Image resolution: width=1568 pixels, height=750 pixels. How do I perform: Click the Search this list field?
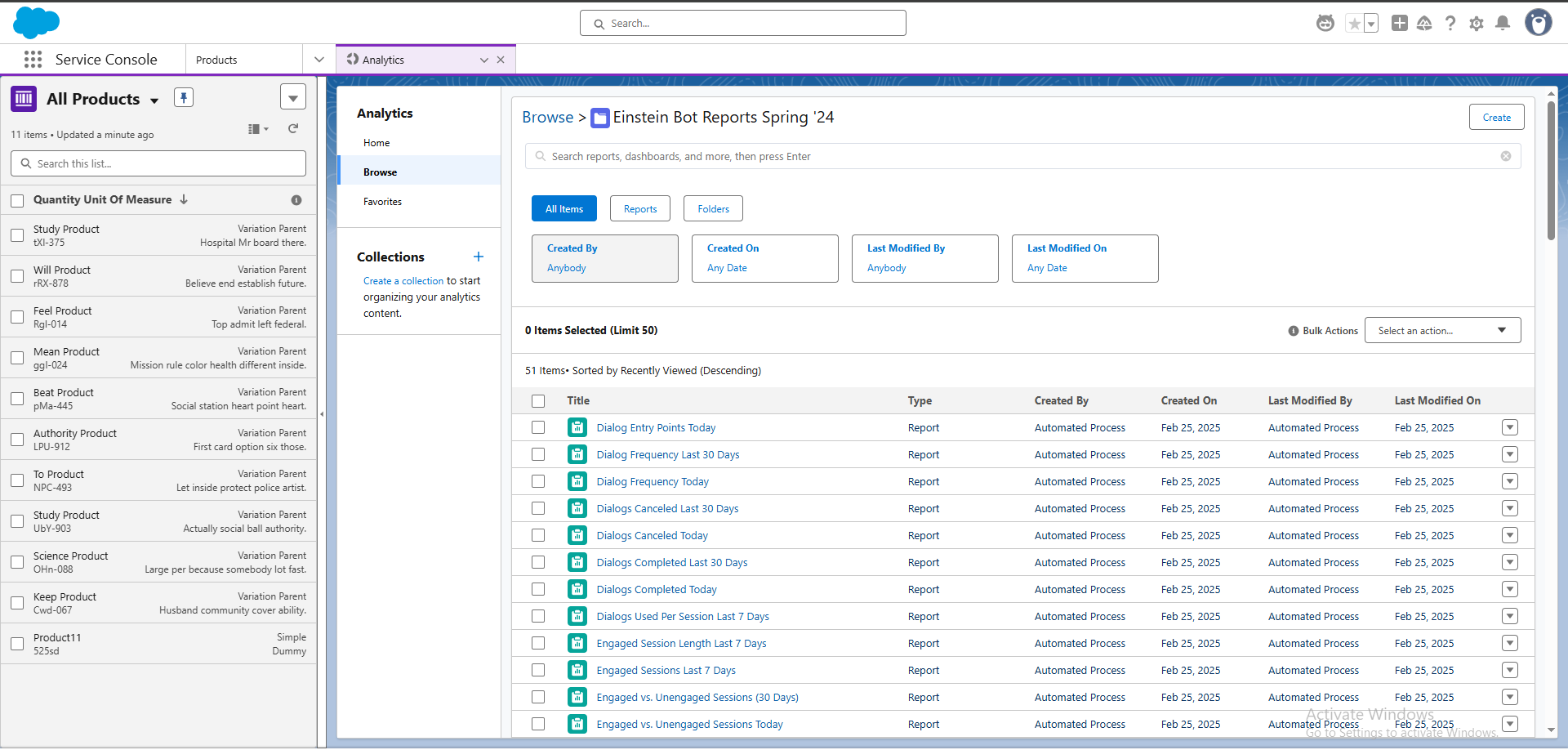pyautogui.click(x=158, y=163)
